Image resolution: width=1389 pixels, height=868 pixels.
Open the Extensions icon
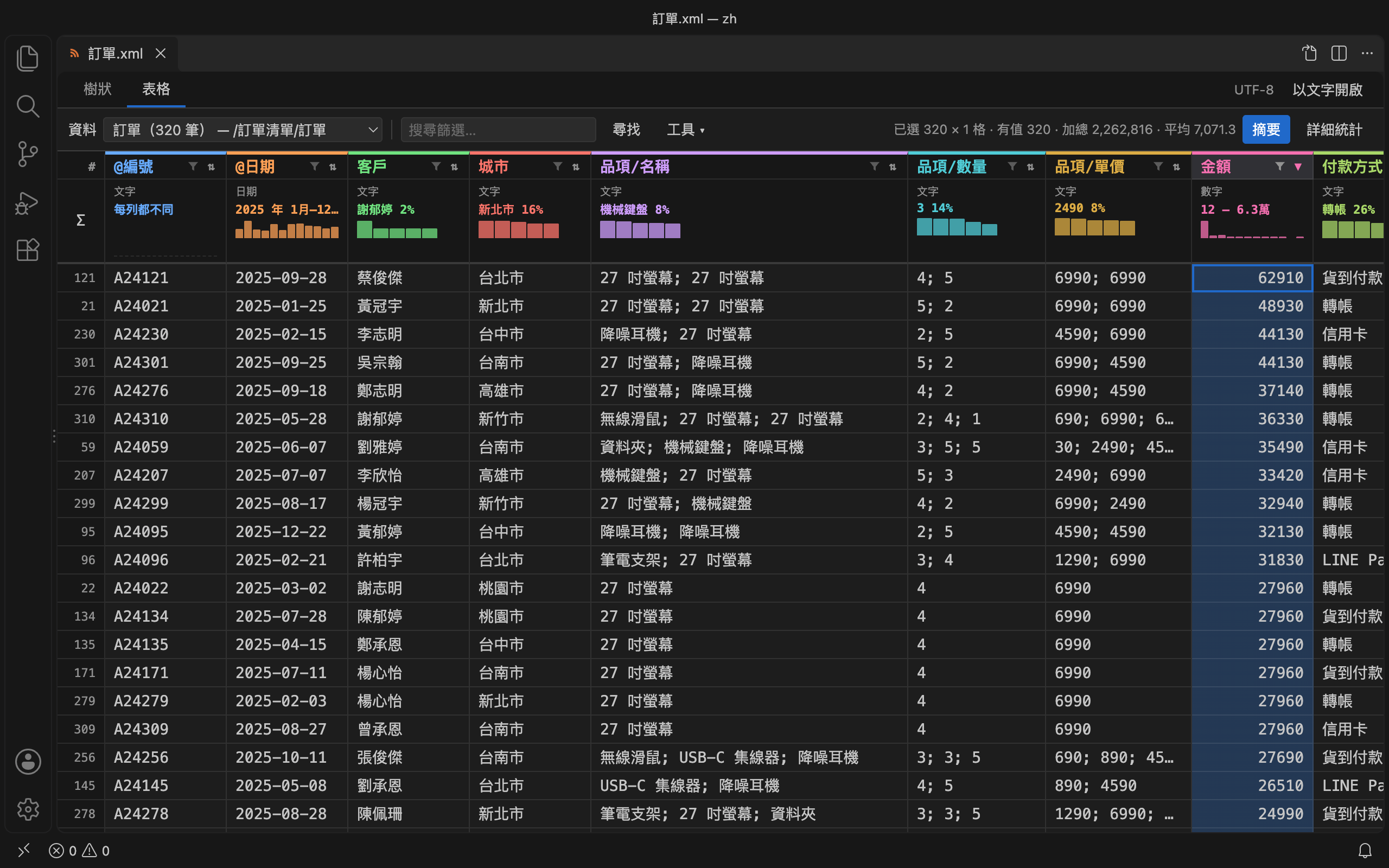click(x=28, y=250)
